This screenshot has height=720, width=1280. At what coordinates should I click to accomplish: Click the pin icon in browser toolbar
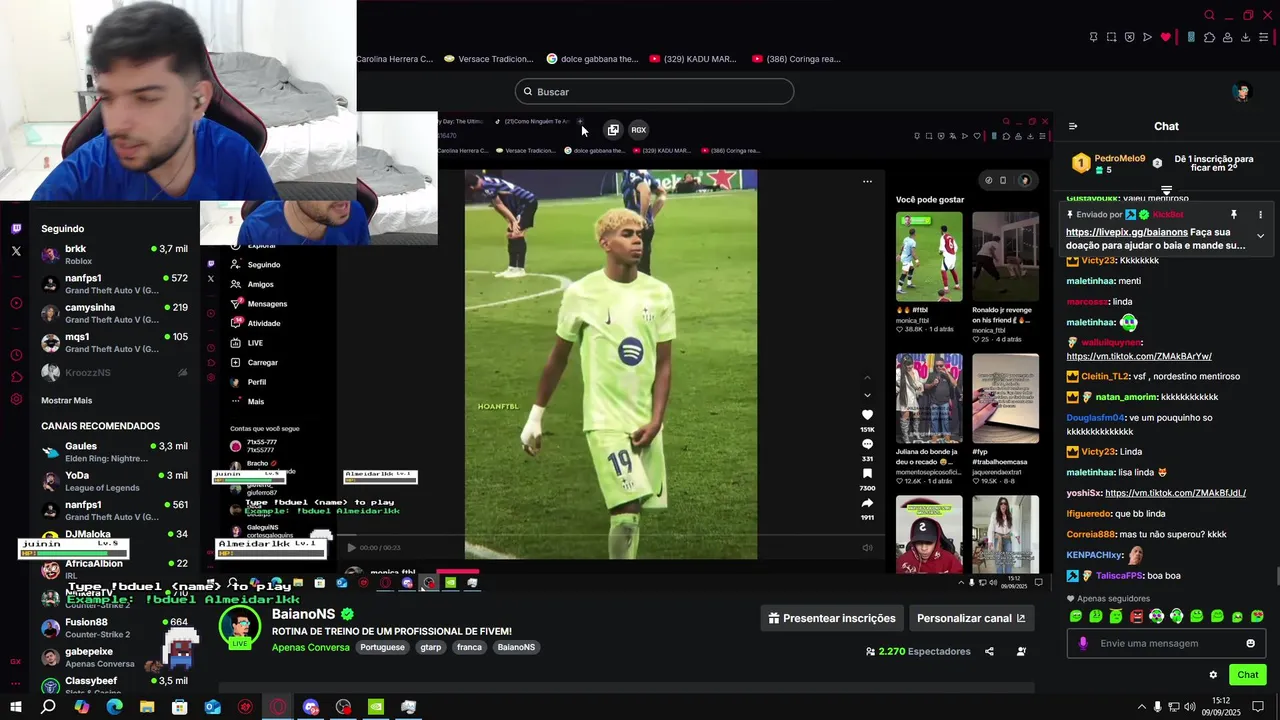click(1093, 37)
